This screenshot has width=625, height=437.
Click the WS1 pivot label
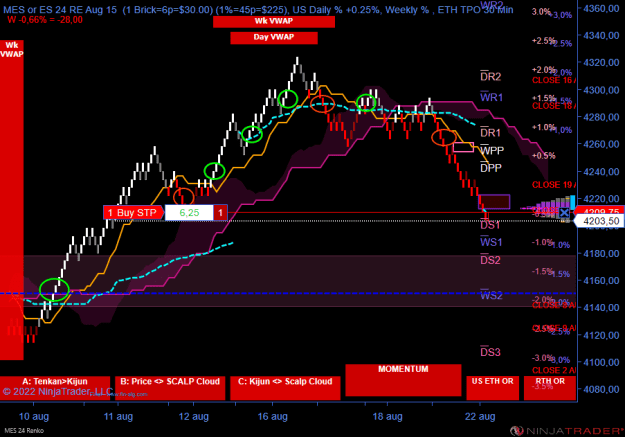pyautogui.click(x=491, y=242)
